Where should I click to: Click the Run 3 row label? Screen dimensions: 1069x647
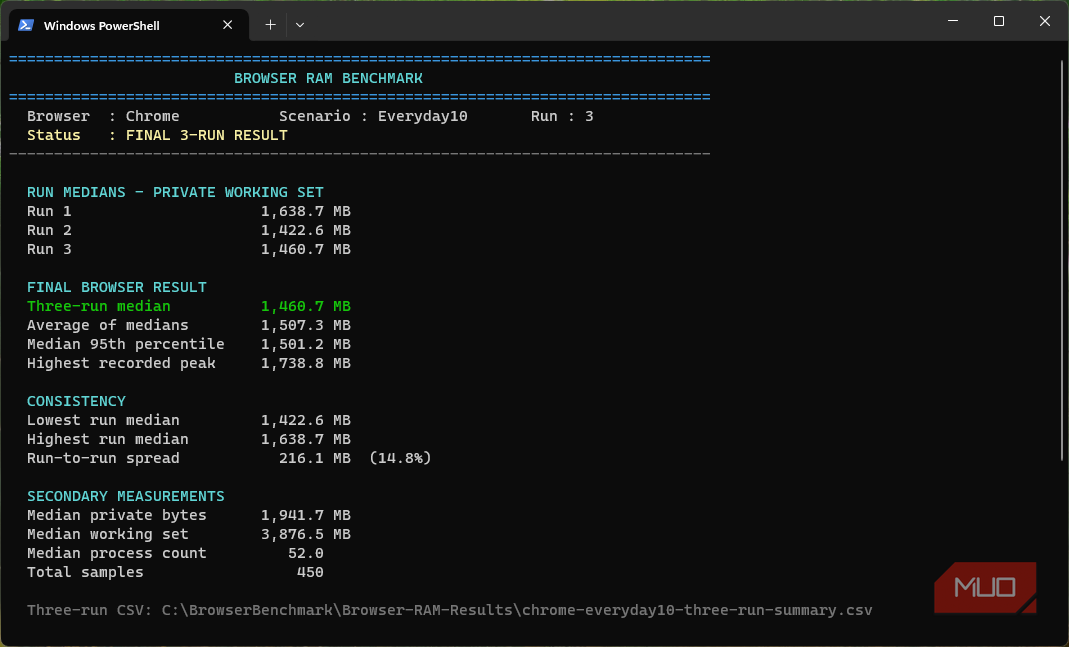coord(49,250)
